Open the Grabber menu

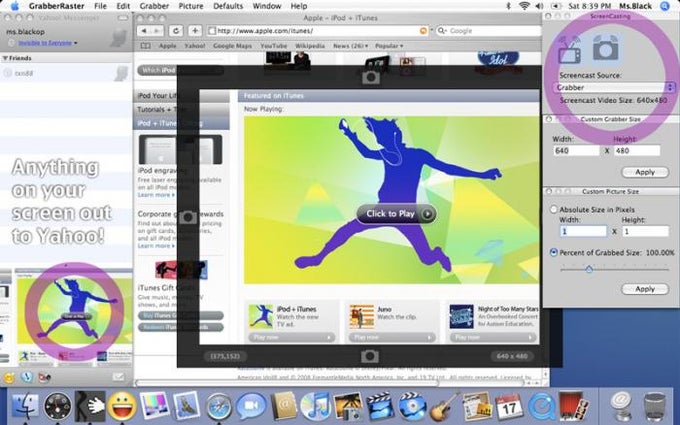tap(154, 6)
